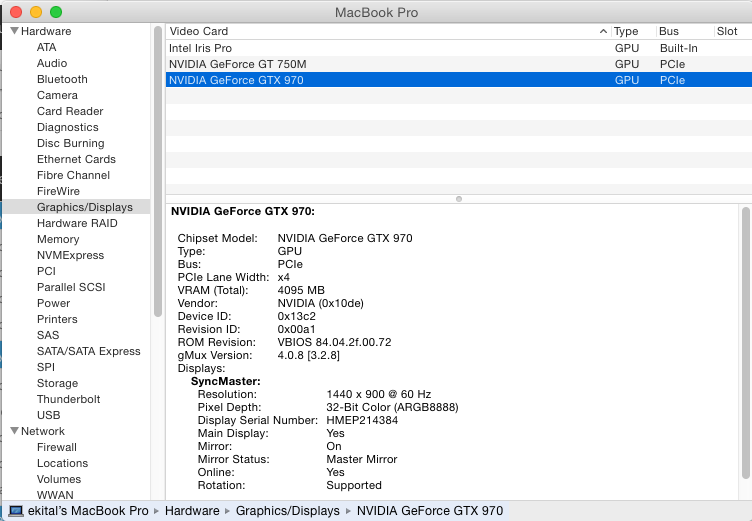This screenshot has width=752, height=521.
Task: Click the sidebar vertical scrollbar
Action: coord(158,171)
